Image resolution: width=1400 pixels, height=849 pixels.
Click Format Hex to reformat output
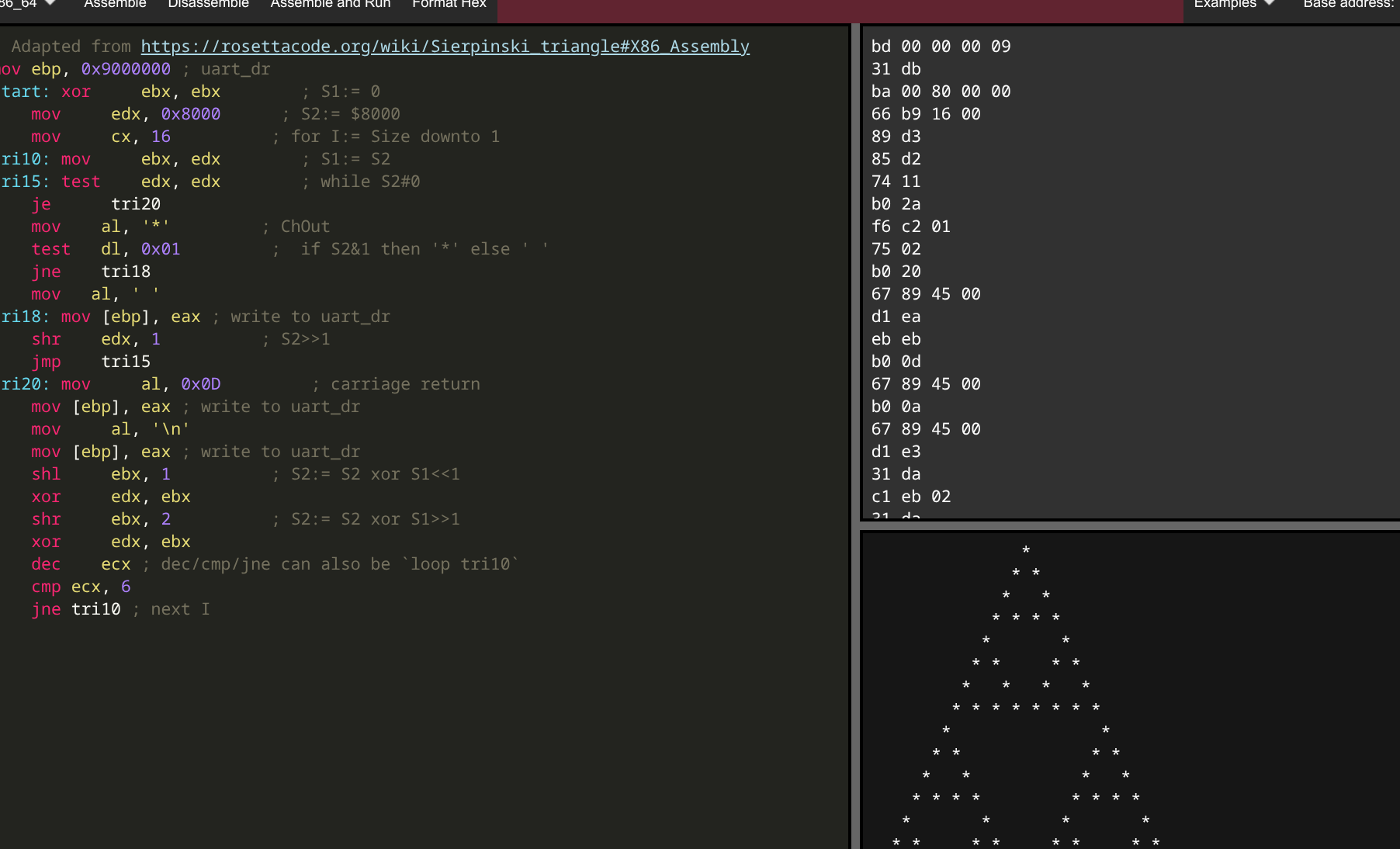(449, 5)
